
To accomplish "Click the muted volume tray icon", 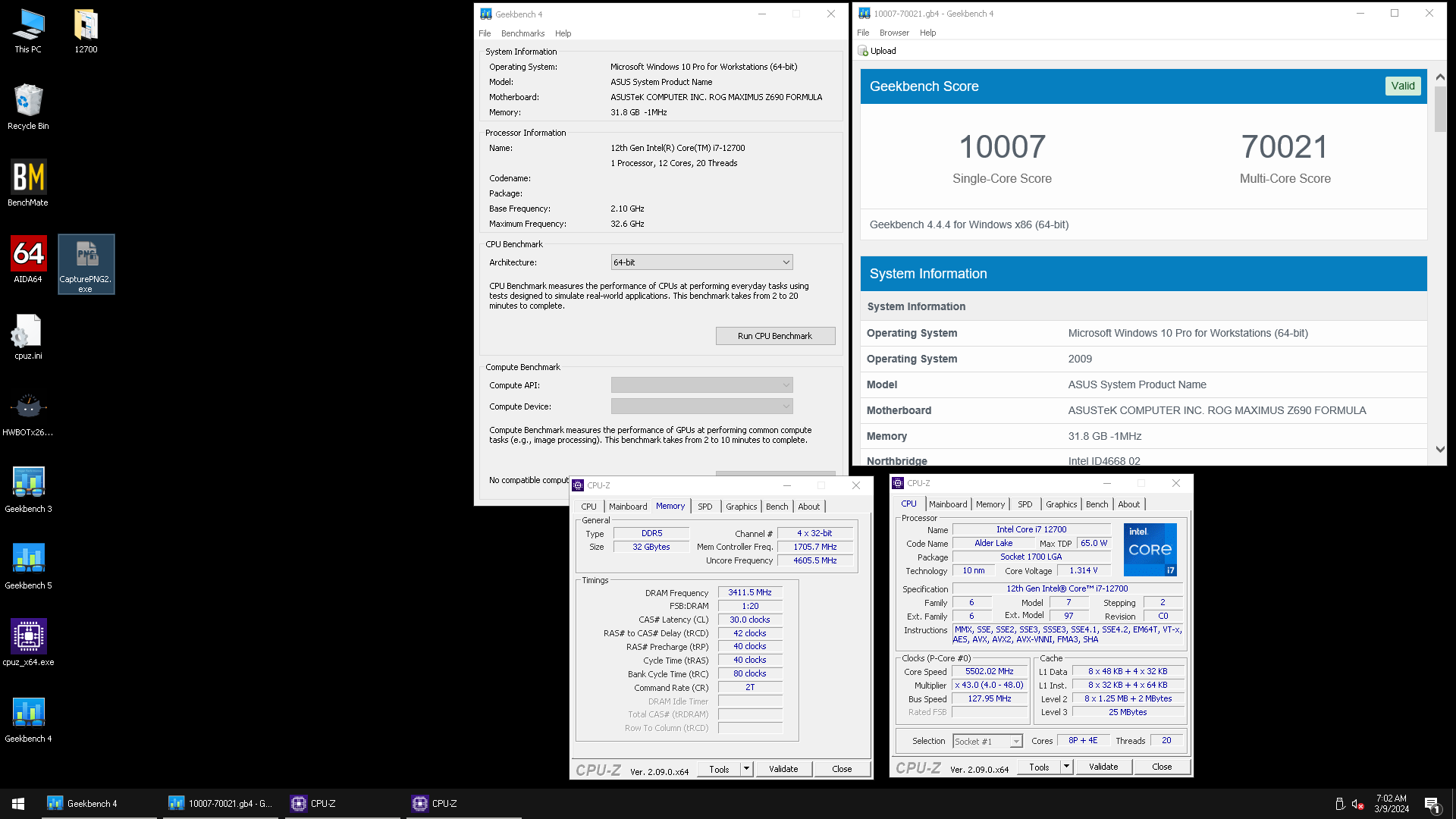I will click(x=1358, y=804).
